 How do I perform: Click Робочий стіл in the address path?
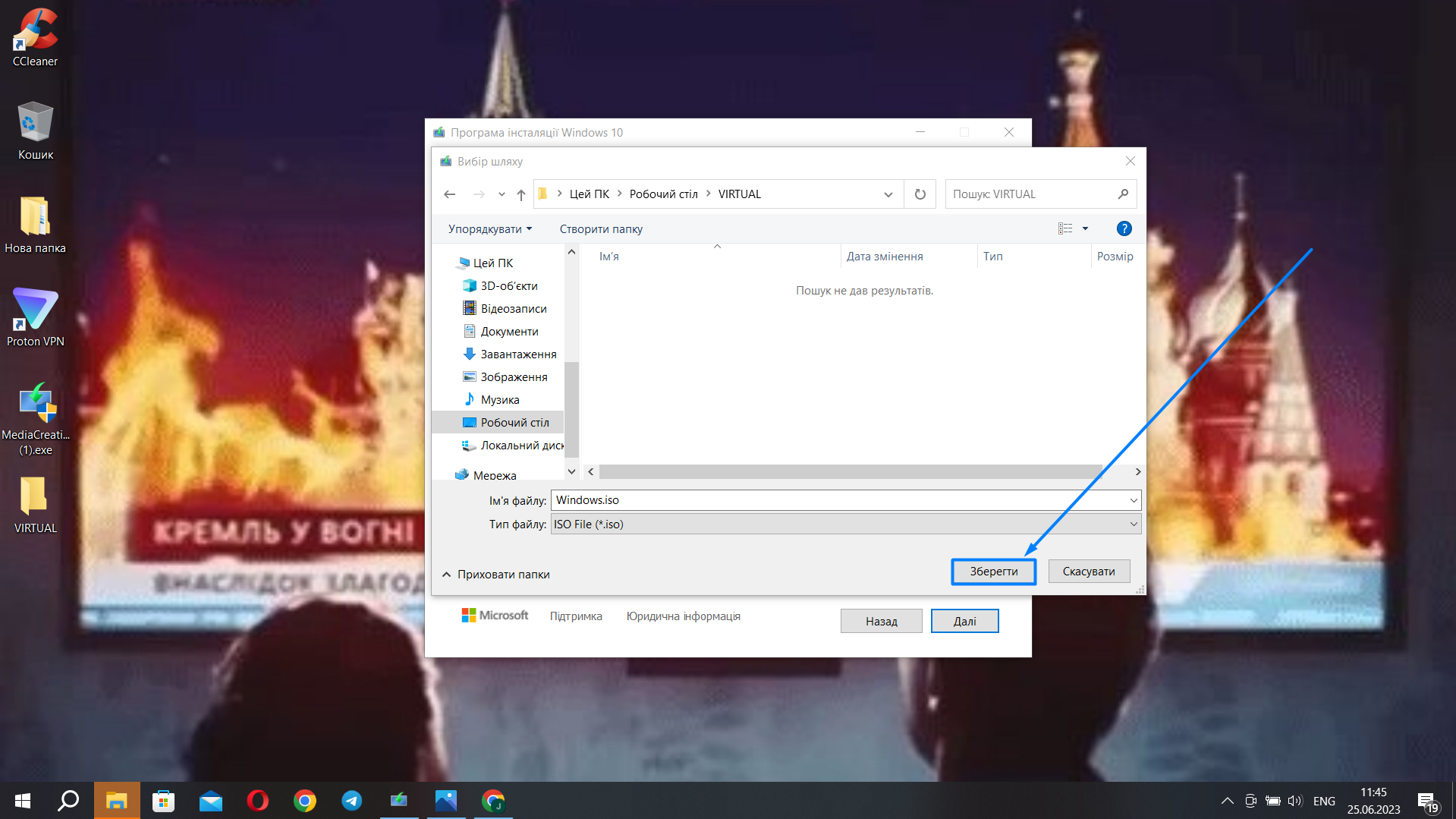click(x=663, y=194)
